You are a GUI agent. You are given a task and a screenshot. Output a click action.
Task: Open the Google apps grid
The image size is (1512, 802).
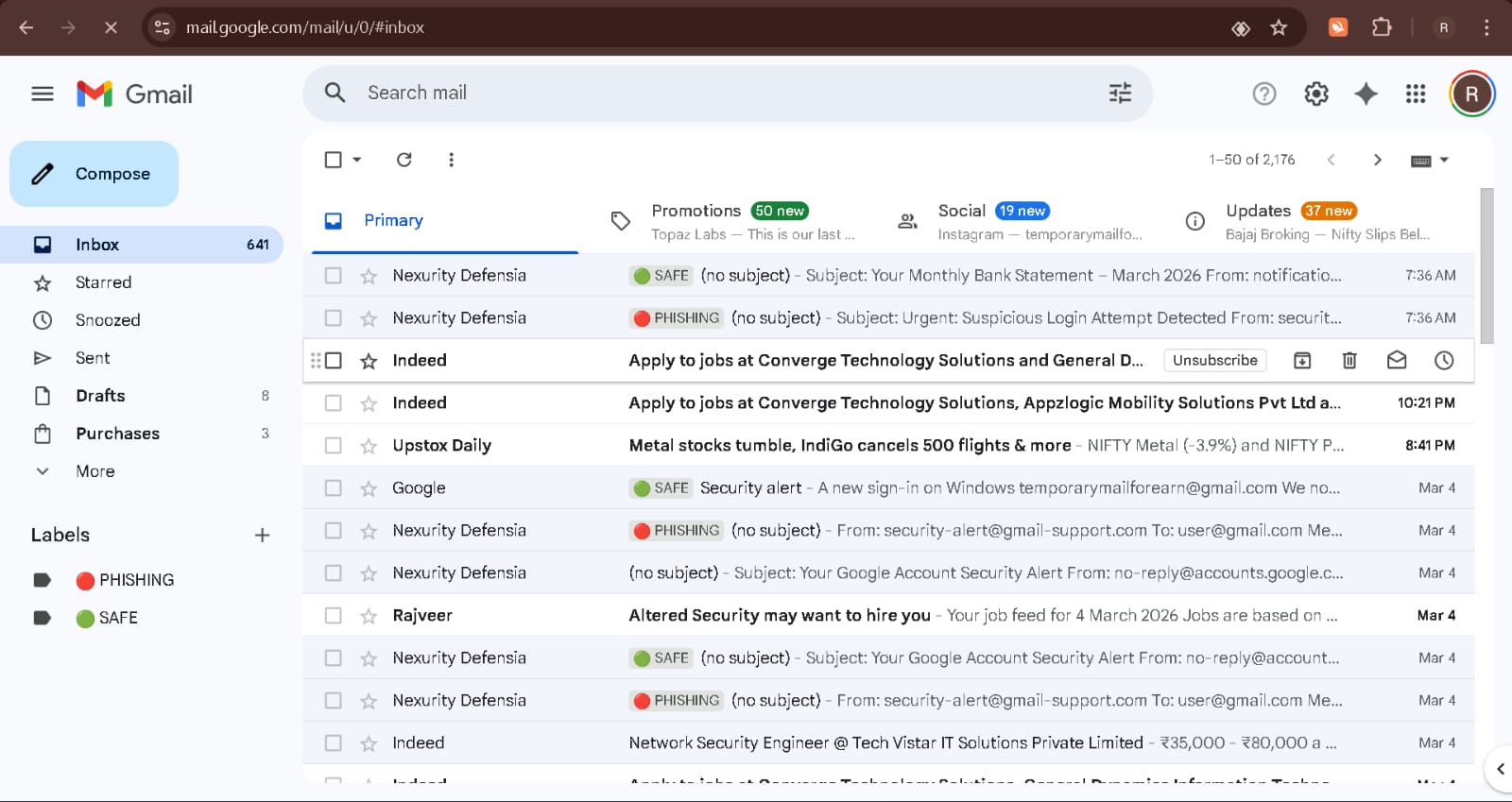point(1415,94)
